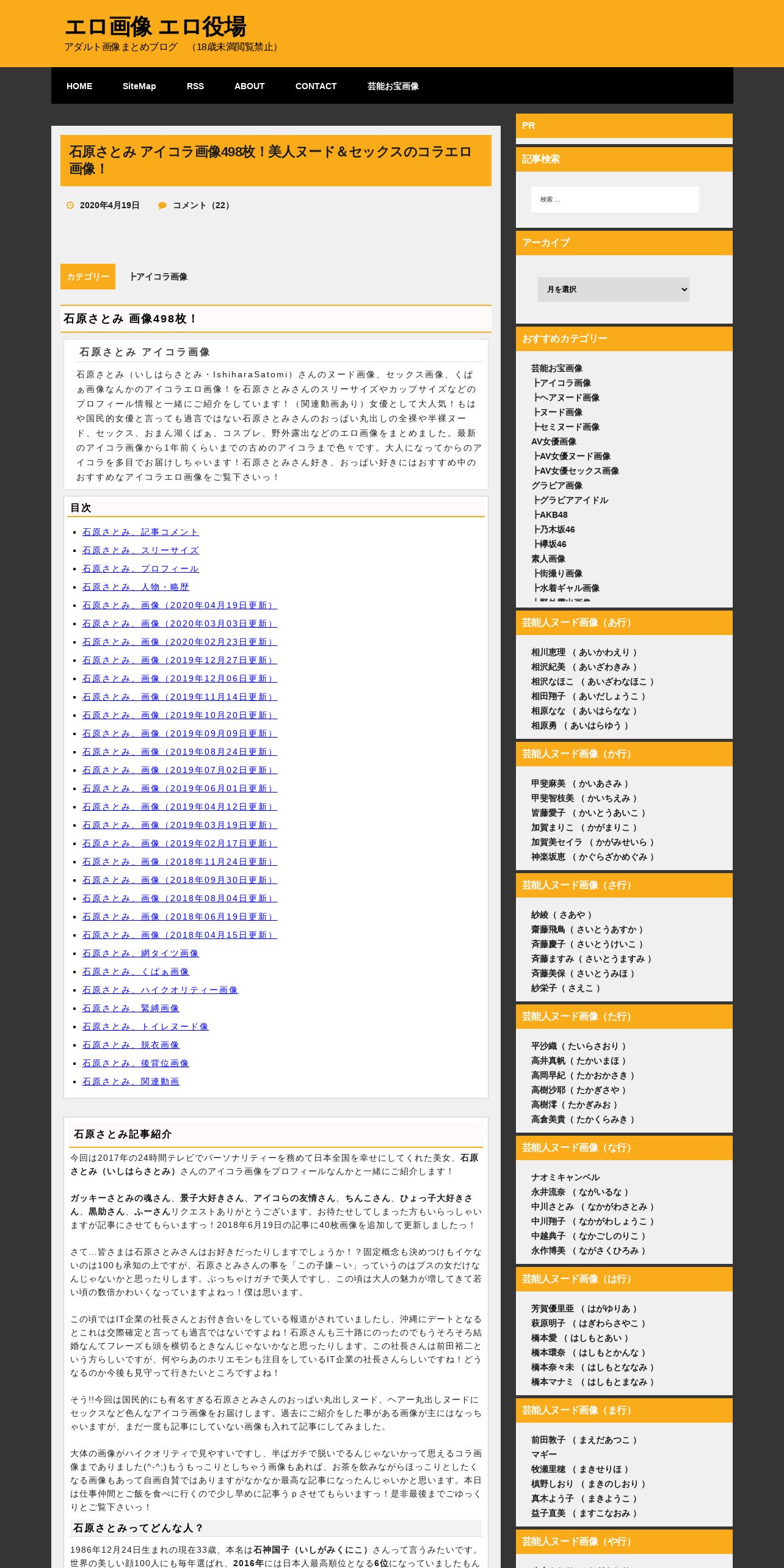Image resolution: width=784 pixels, height=1568 pixels.
Task: Jump to 関連動画 in the contents list
Action: tap(131, 1081)
